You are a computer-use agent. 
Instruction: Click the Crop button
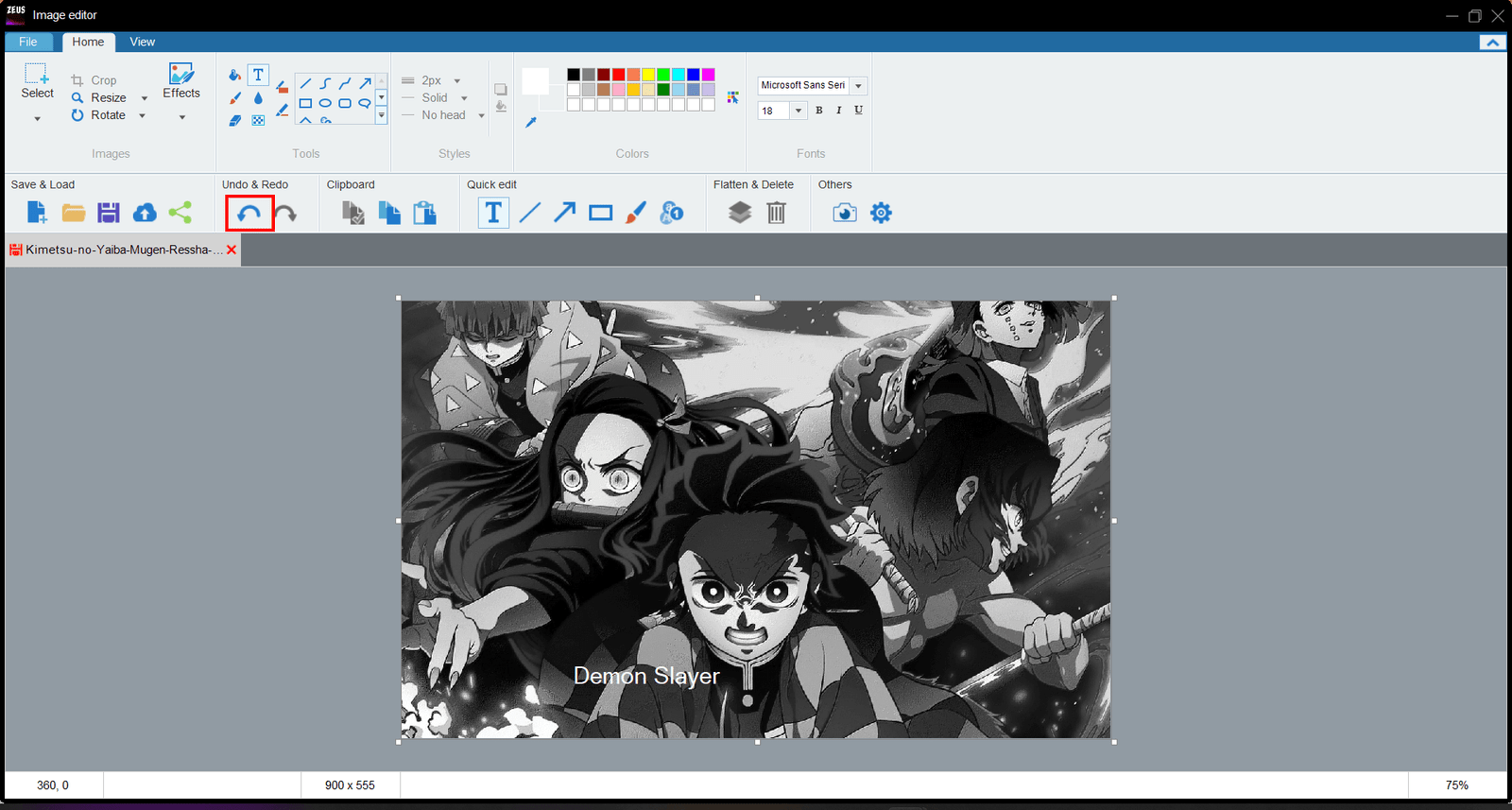tap(94, 80)
